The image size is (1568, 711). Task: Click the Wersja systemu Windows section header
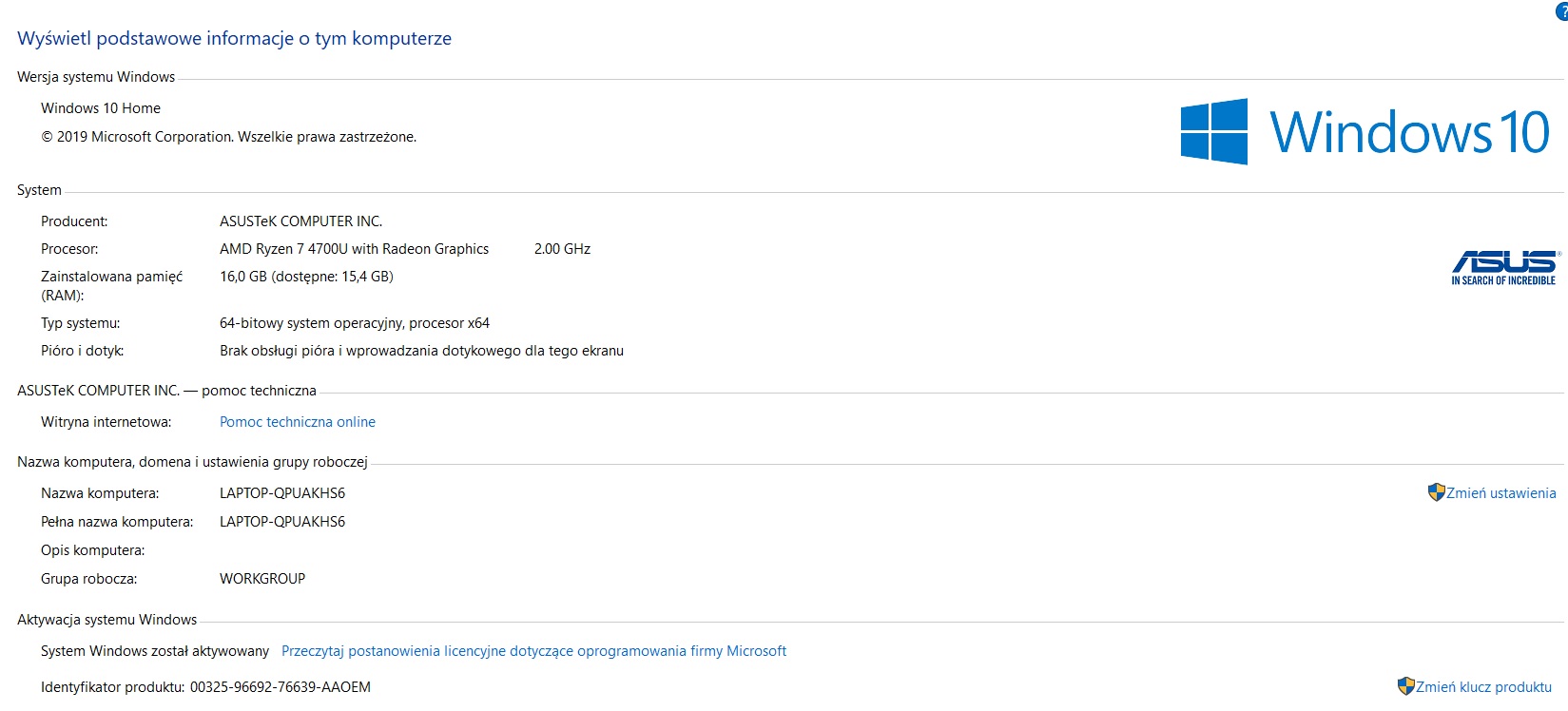tap(96, 77)
